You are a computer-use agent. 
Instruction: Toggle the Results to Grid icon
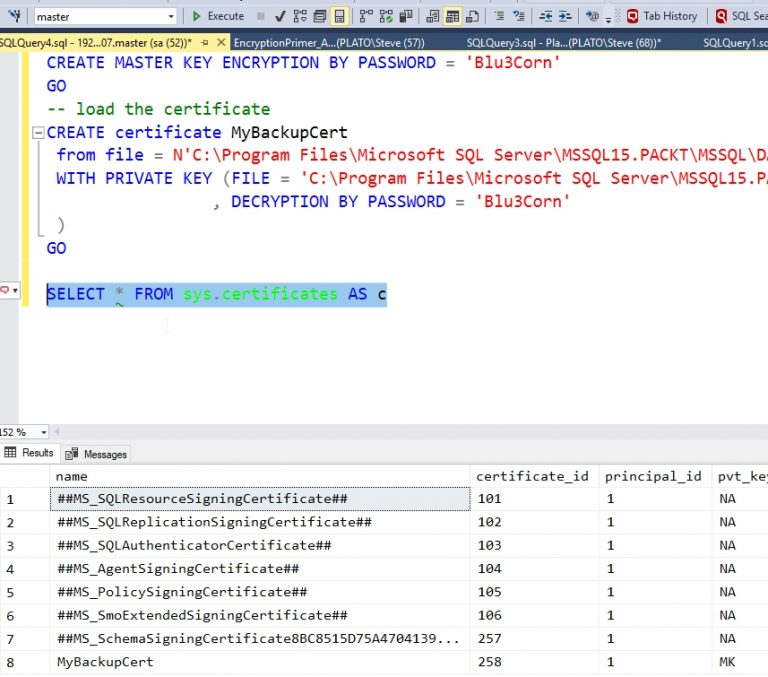point(452,16)
